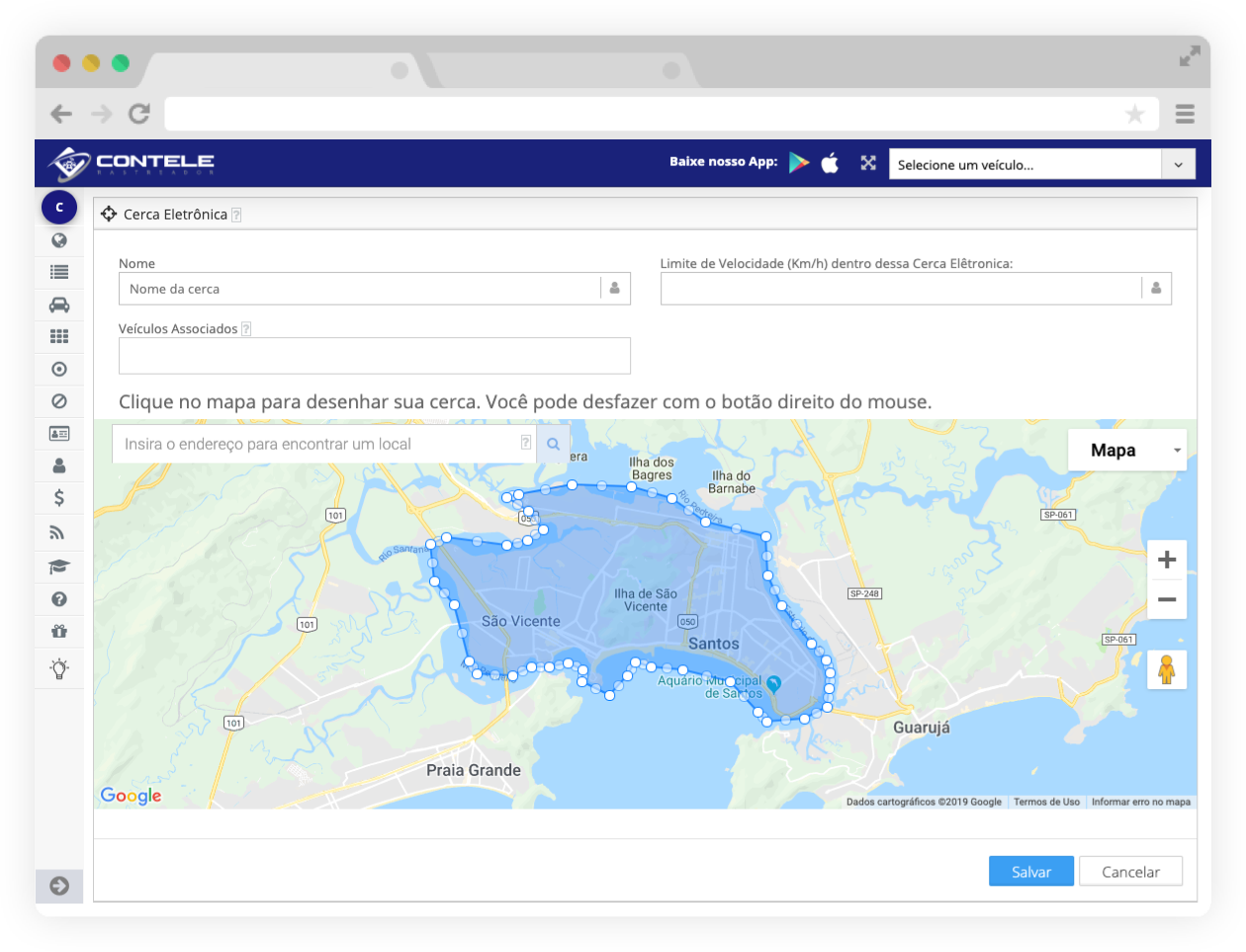
Task: Click the globe icon in the sidebar
Action: pyautogui.click(x=59, y=240)
